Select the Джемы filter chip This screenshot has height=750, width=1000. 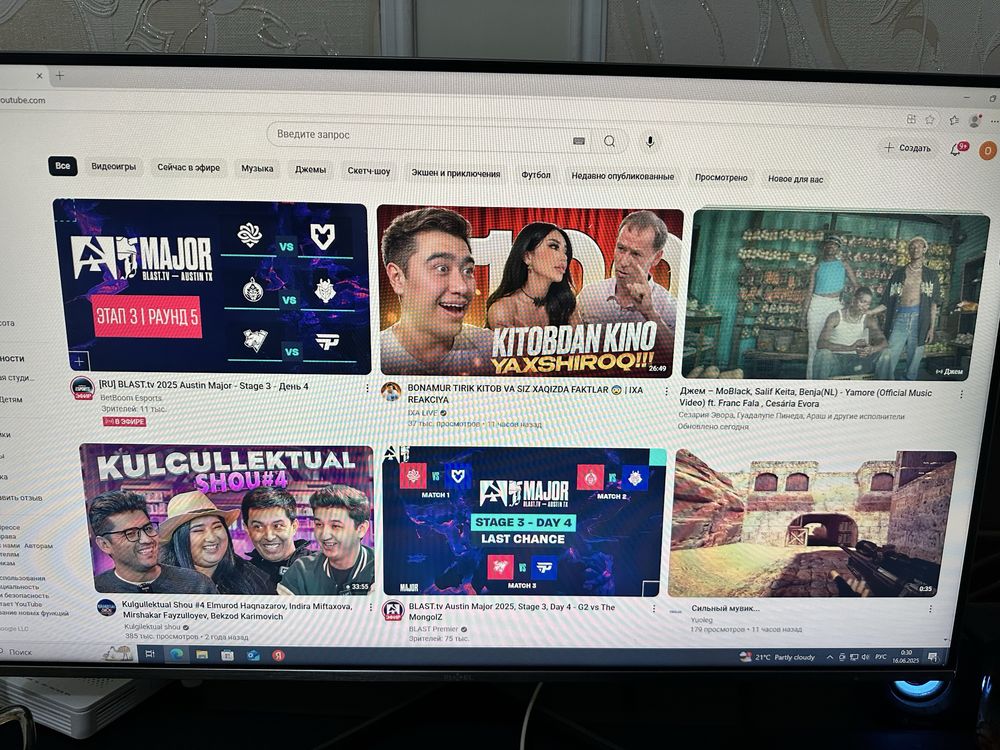coord(311,170)
